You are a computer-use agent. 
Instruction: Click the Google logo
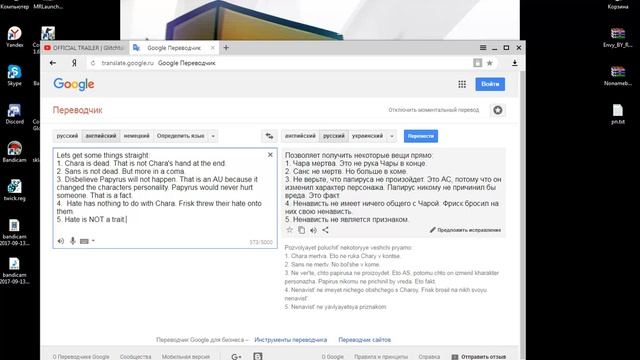(74, 84)
